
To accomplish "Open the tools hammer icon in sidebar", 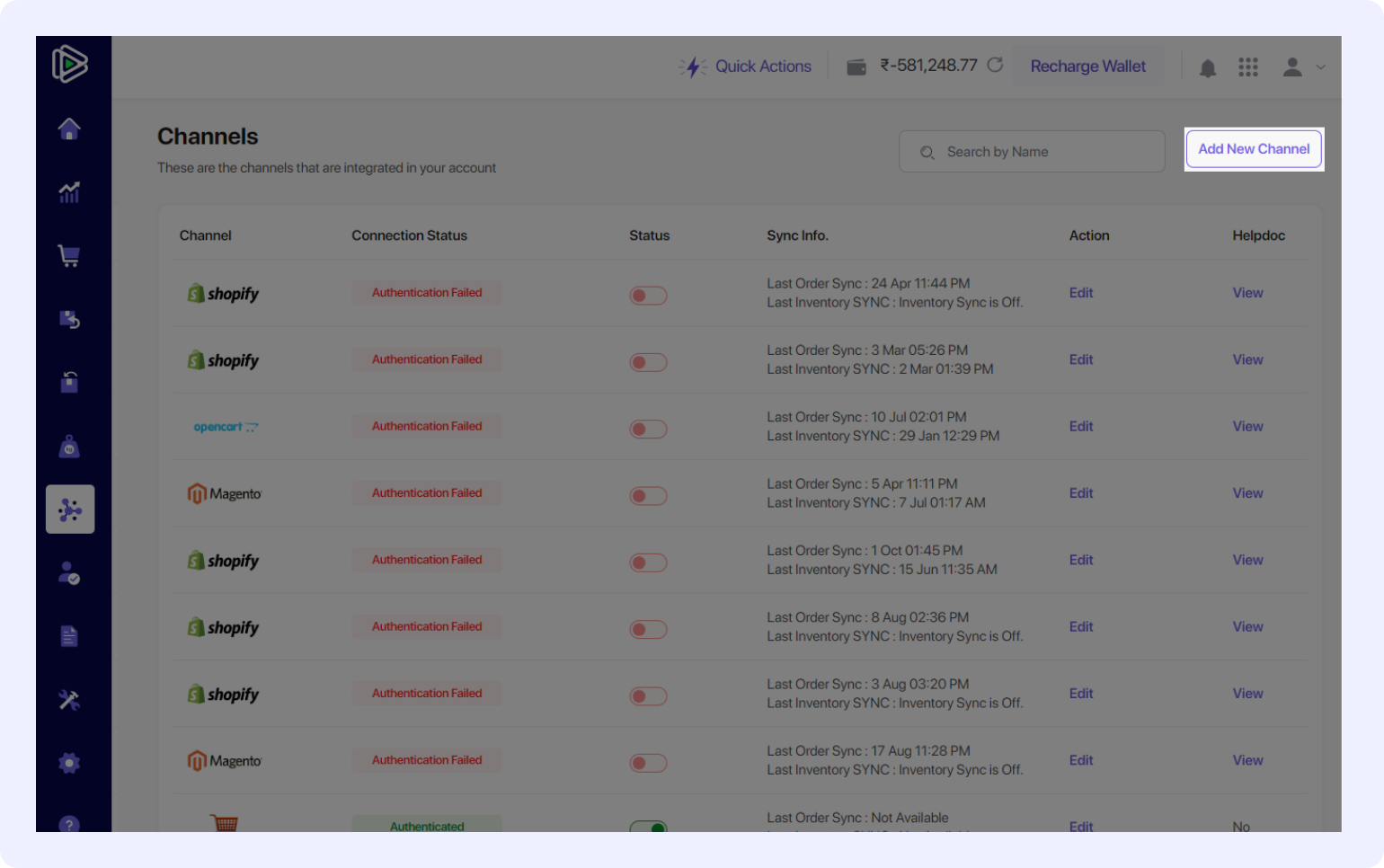I will click(69, 700).
